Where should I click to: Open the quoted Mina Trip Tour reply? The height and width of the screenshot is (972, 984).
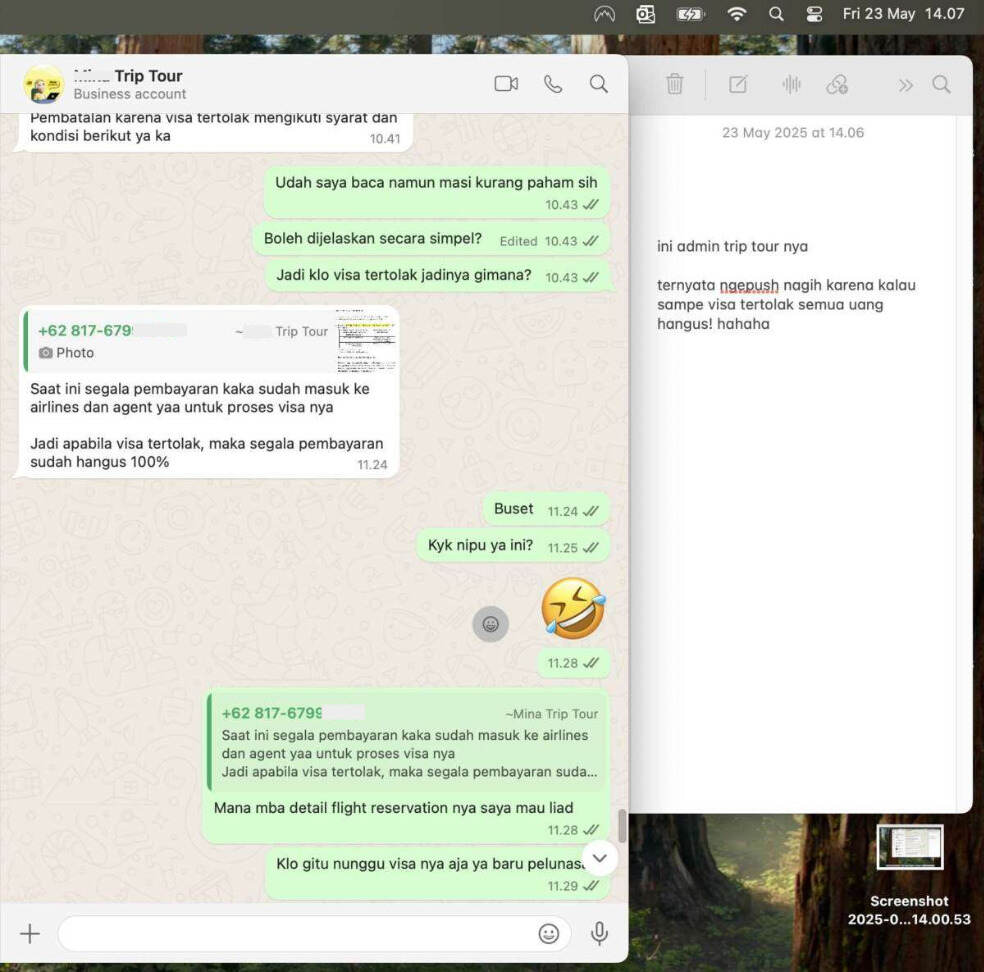pos(409,743)
